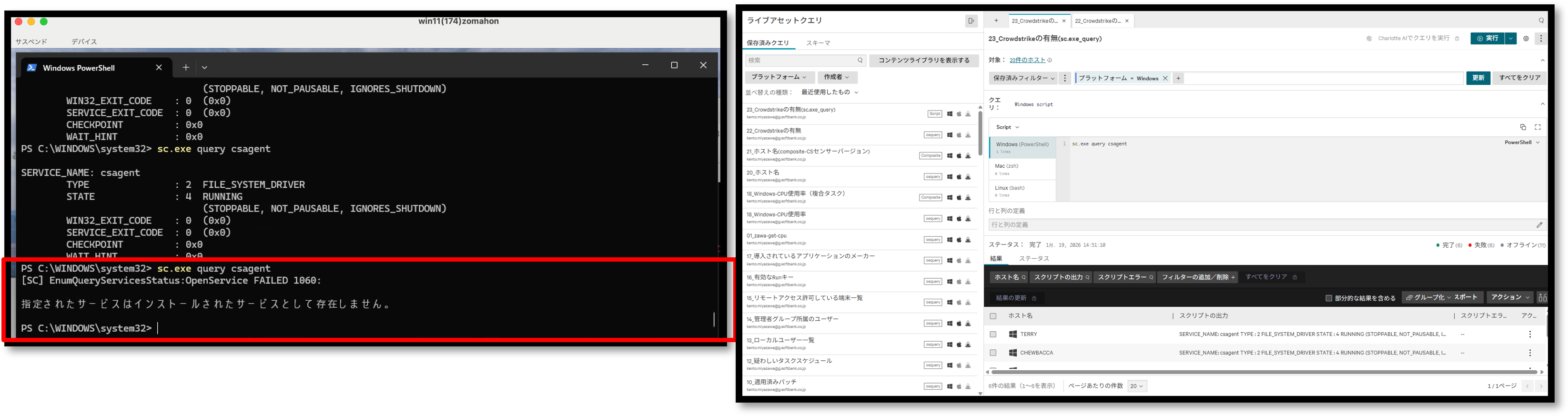Expand the script editor to fullscreen

1538,127
